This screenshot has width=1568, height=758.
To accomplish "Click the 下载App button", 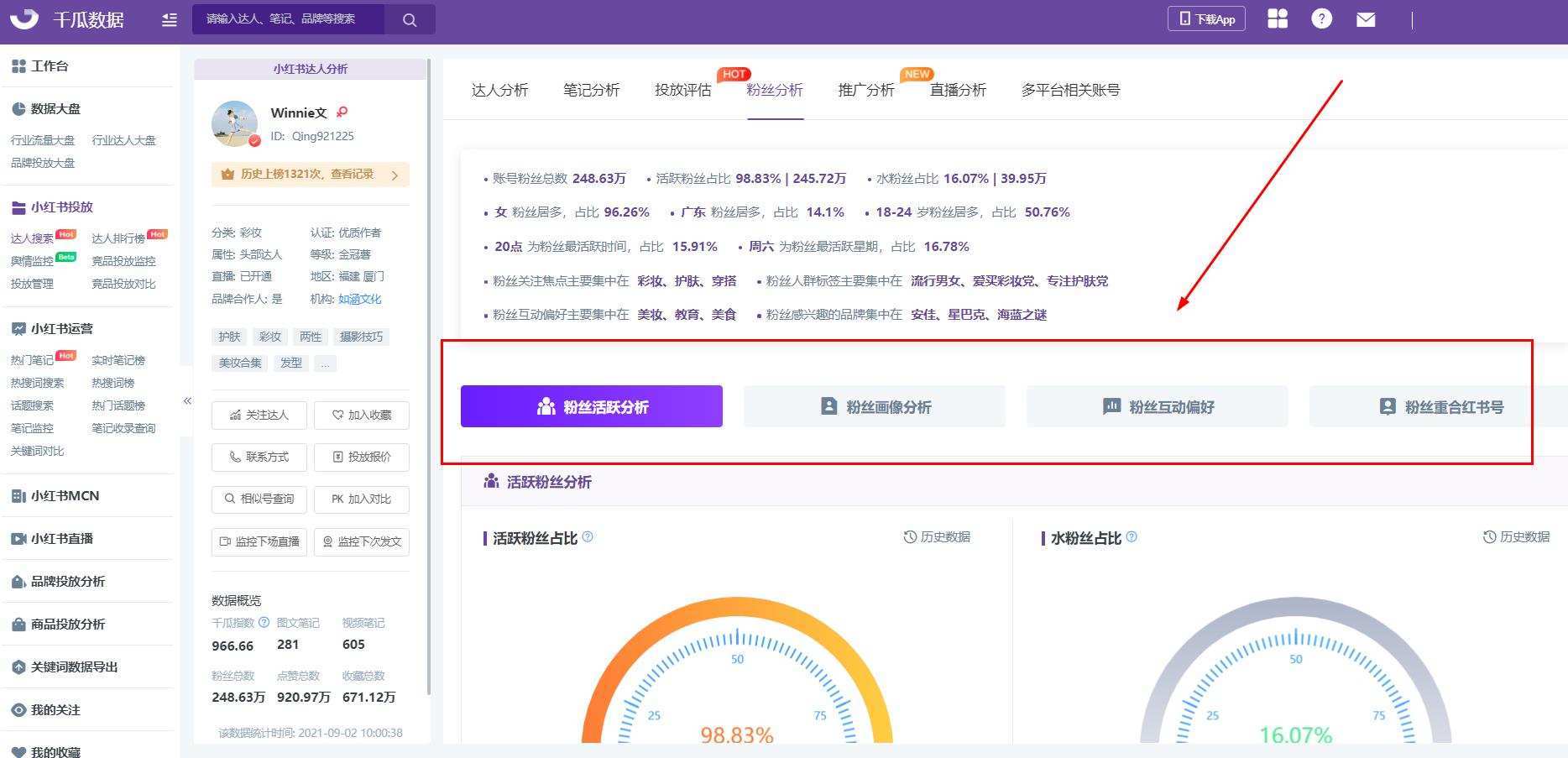I will [x=1206, y=18].
